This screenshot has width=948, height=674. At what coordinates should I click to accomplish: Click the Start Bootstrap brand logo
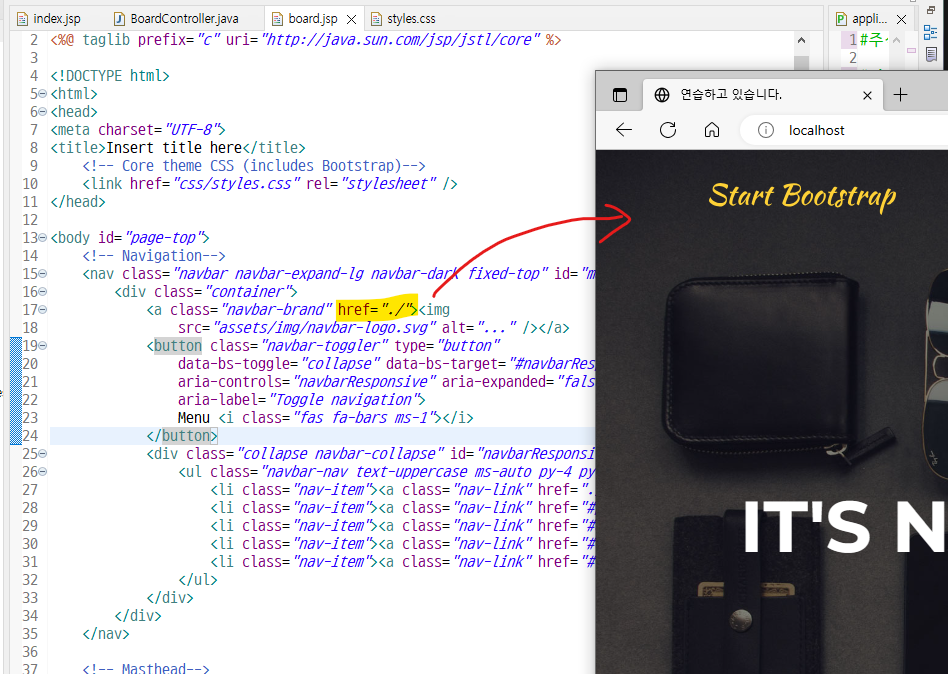[x=802, y=196]
